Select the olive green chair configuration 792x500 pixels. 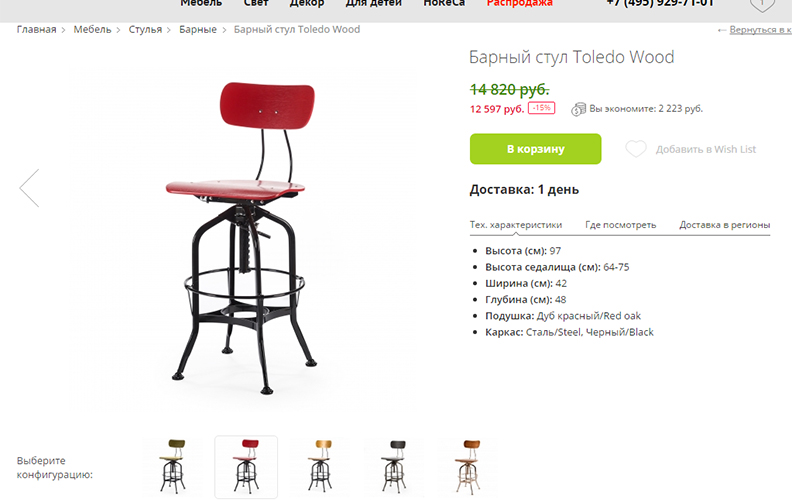coord(173,466)
